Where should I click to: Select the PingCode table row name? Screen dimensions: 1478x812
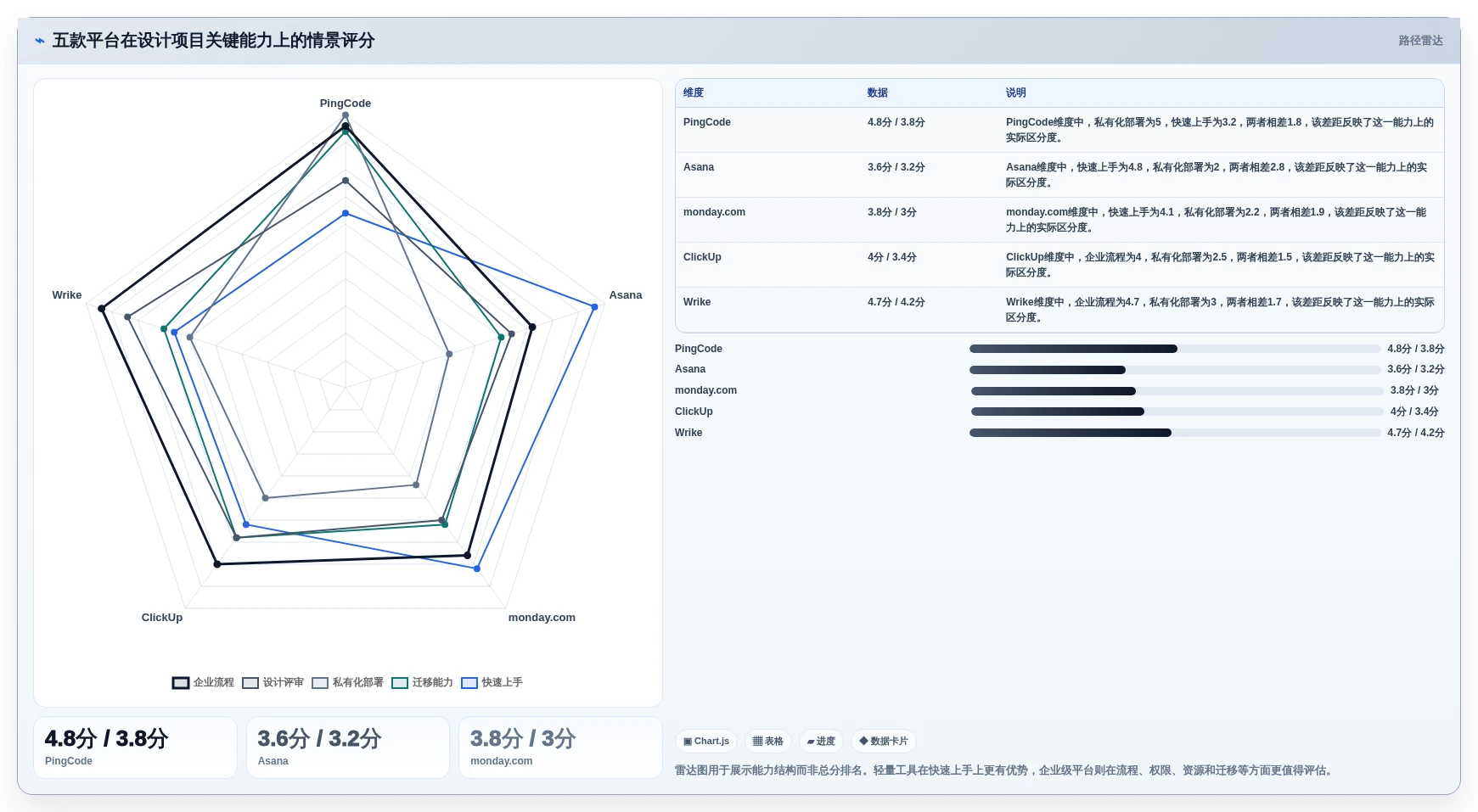[x=707, y=122]
